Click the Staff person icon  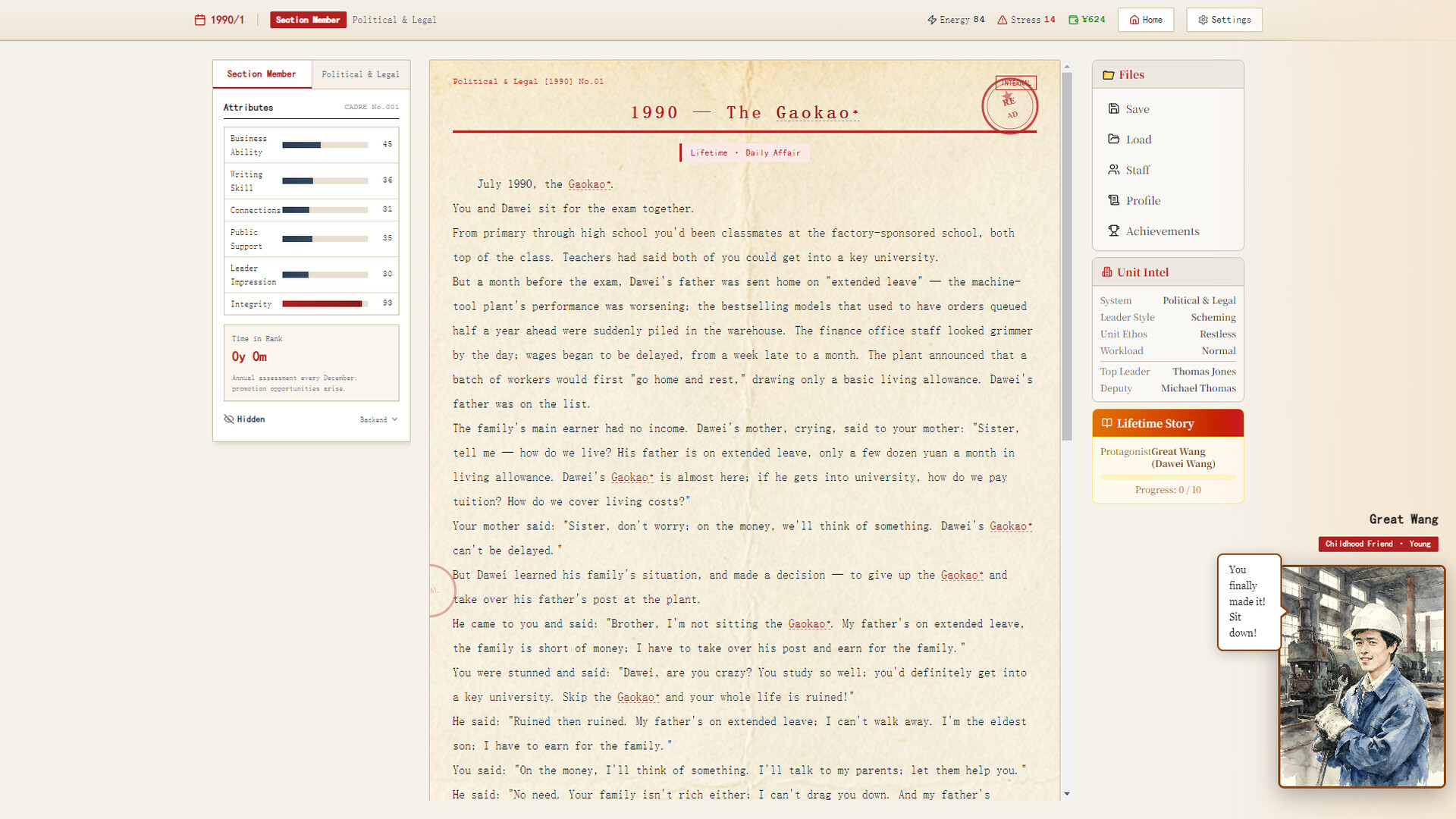coord(1113,169)
